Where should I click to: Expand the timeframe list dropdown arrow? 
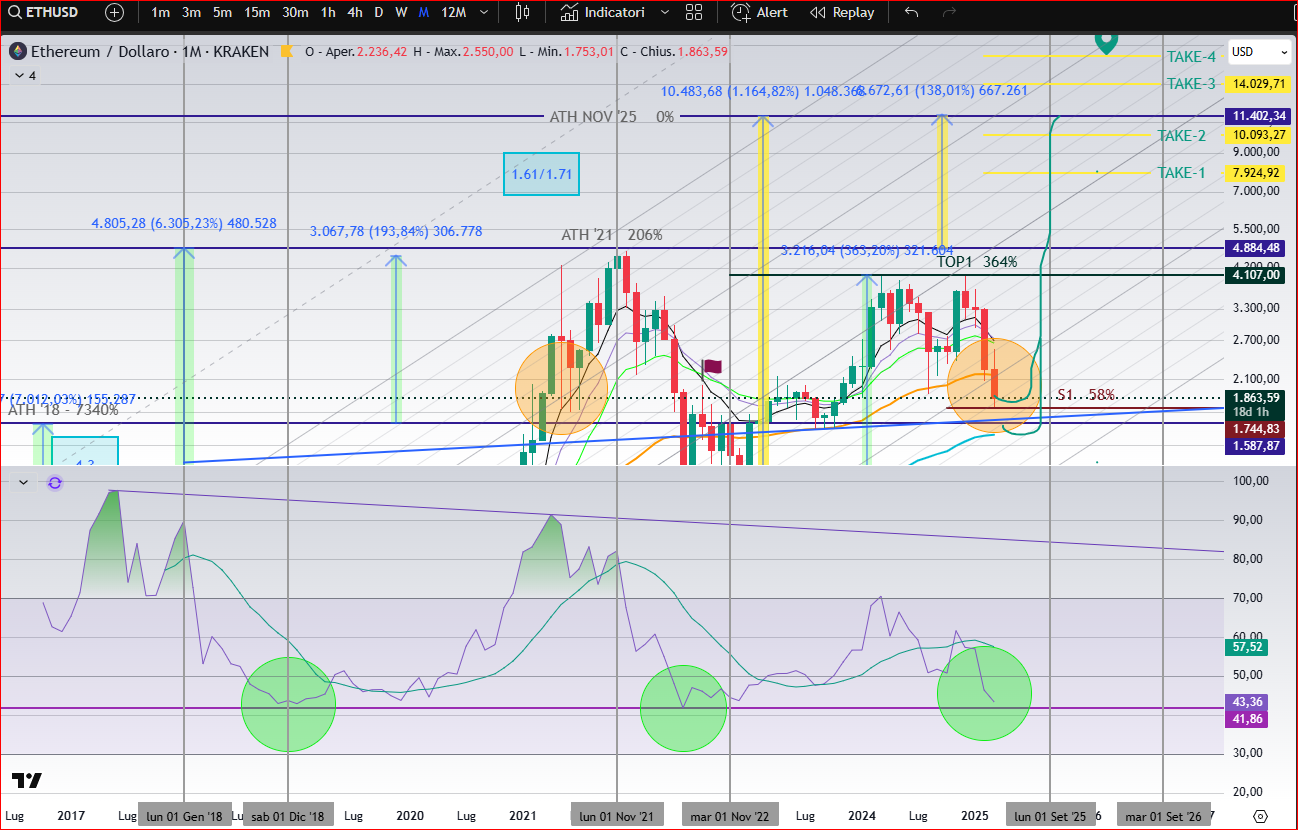point(485,13)
